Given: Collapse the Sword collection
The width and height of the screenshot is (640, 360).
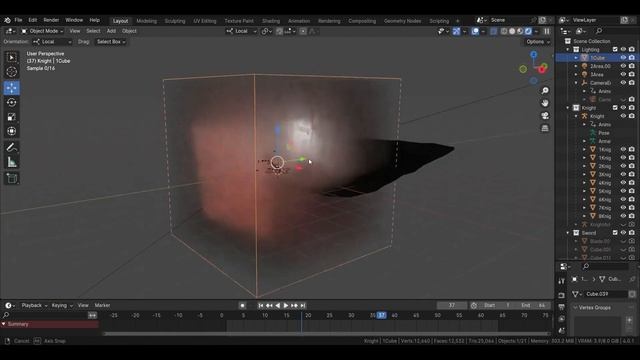Looking at the screenshot, I should 568,233.
